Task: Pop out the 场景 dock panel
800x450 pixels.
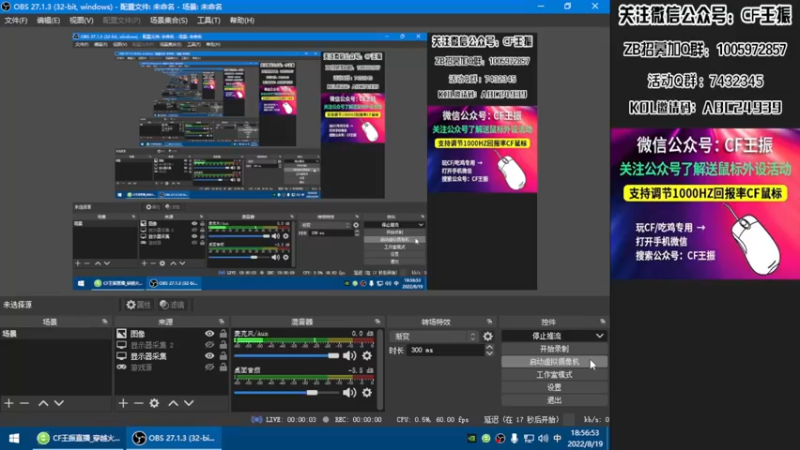Action: 105,322
